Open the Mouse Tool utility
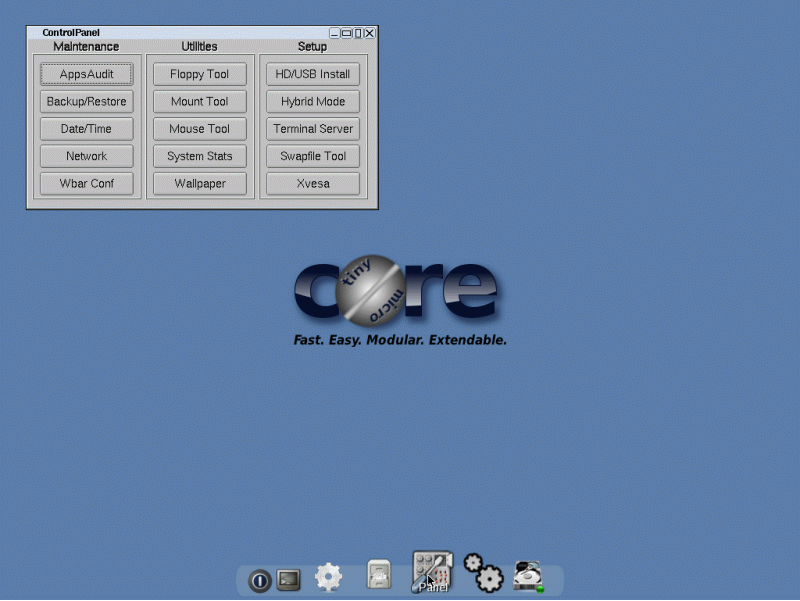The width and height of the screenshot is (800, 601). [200, 129]
